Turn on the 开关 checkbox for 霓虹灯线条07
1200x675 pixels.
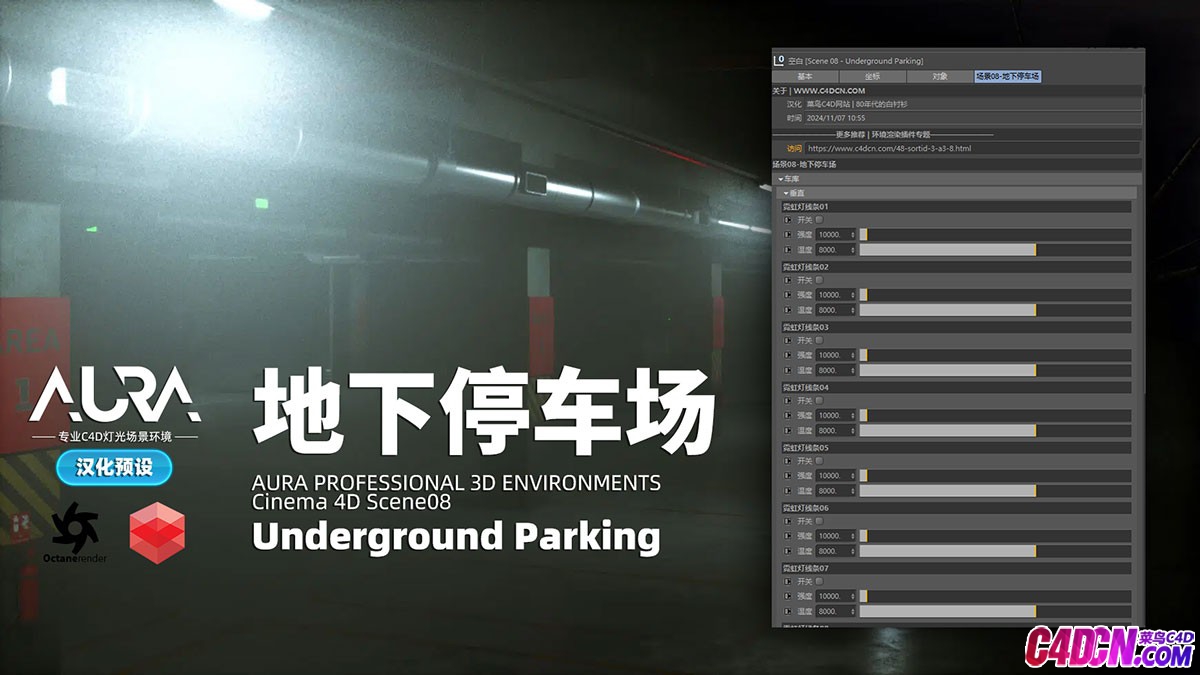pos(820,581)
